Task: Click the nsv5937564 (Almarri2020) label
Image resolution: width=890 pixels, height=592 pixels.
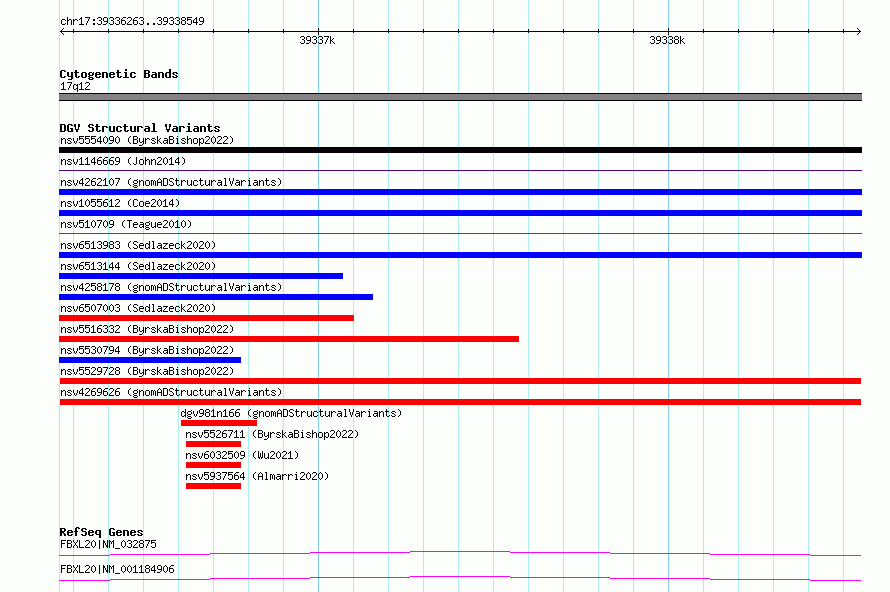Action: [257, 476]
